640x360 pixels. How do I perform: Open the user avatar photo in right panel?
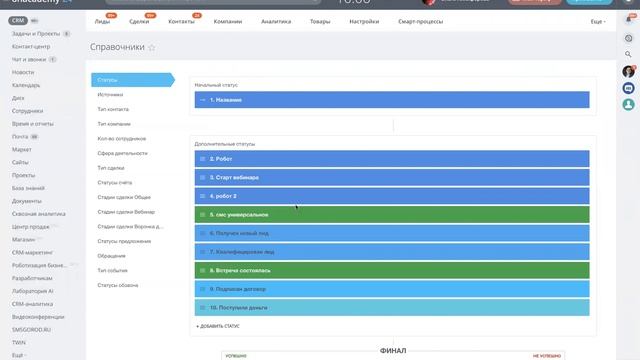click(628, 71)
